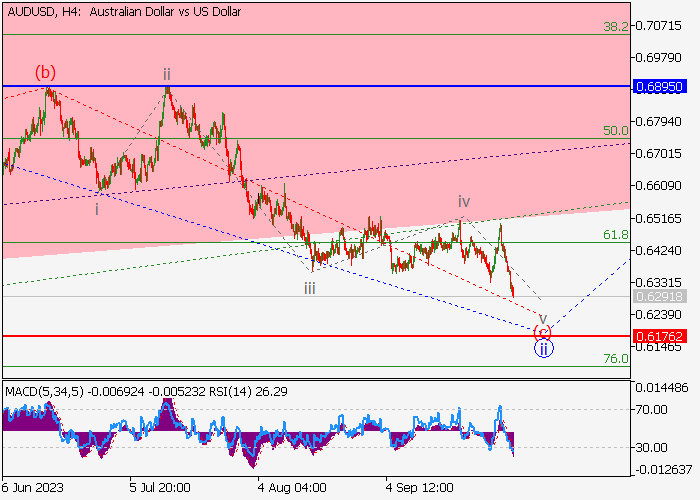Select the blue circled ii label
This screenshot has height=500, width=700.
(x=544, y=349)
